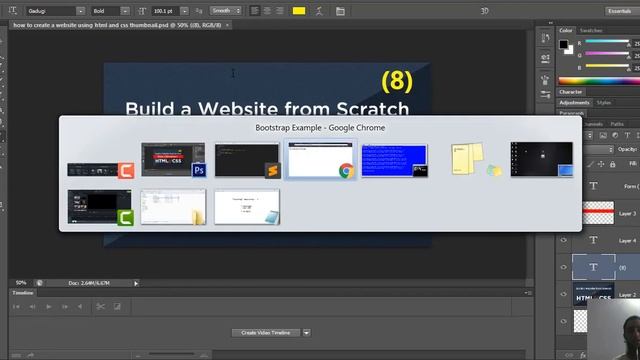The height and width of the screenshot is (360, 640).
Task: Switch to Desktop thumbnail in switcher
Action: click(542, 160)
